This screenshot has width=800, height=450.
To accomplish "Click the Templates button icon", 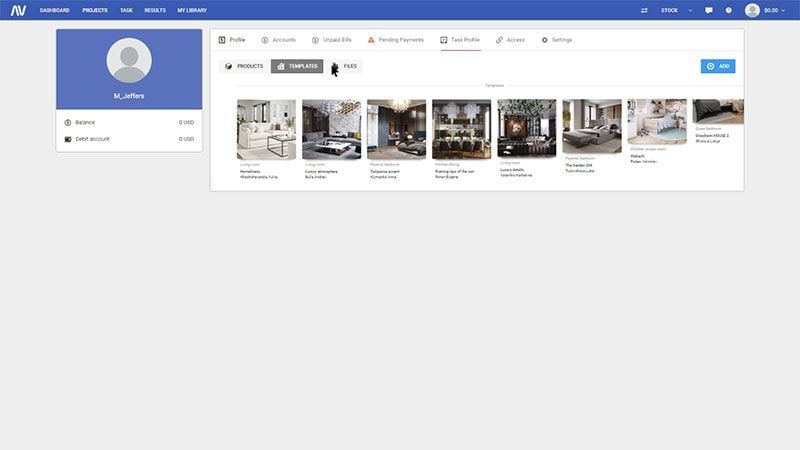I will coord(281,66).
